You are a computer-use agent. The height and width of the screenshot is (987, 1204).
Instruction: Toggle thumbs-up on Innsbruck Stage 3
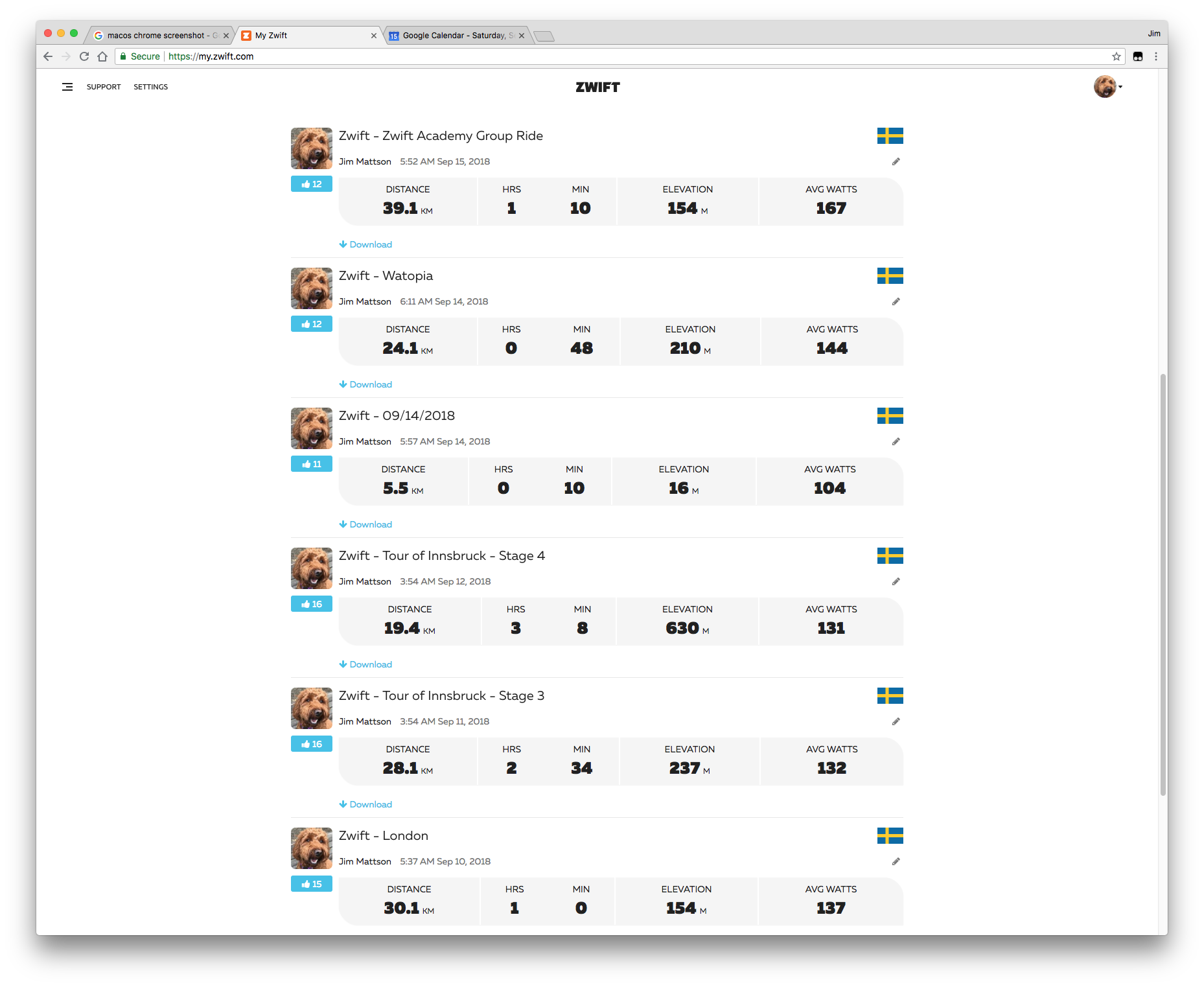[312, 744]
